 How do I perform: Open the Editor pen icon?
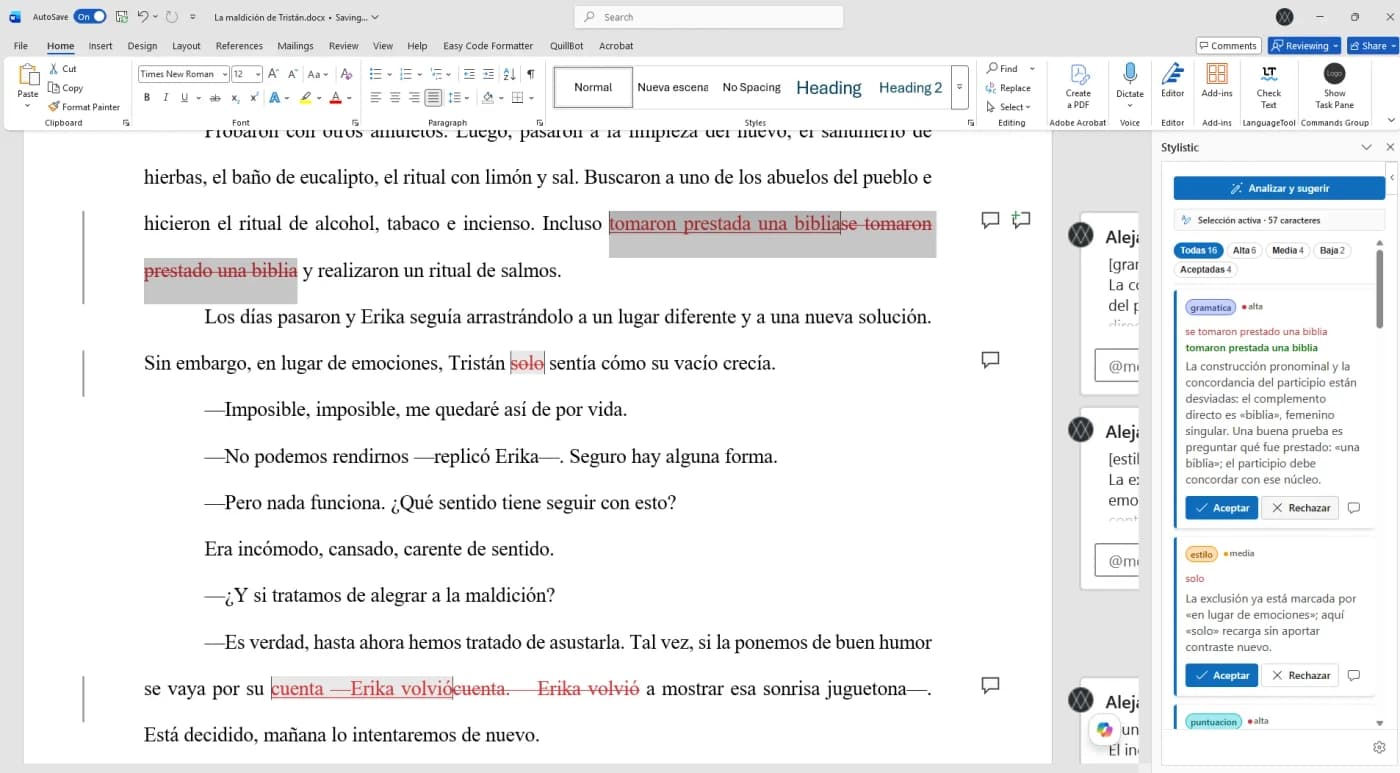coord(1172,74)
